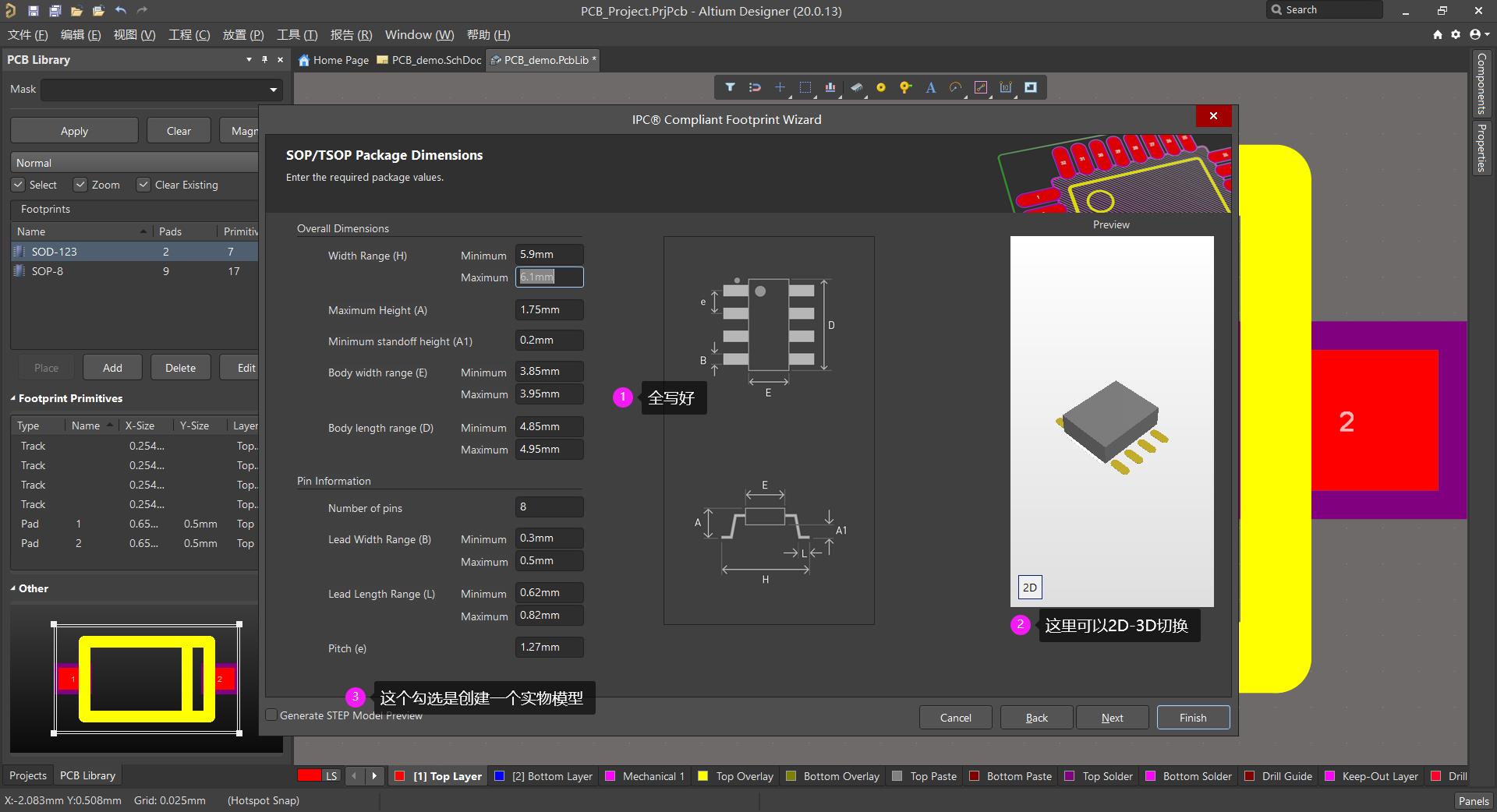Click the Pitch (e) input field
Image resolution: width=1497 pixels, height=812 pixels.
click(x=549, y=647)
